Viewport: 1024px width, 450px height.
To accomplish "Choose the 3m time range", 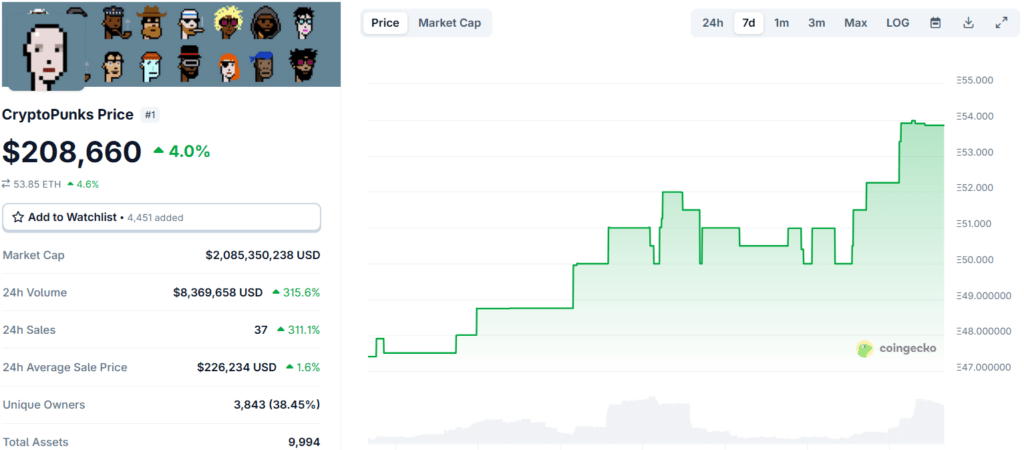I will 816,23.
